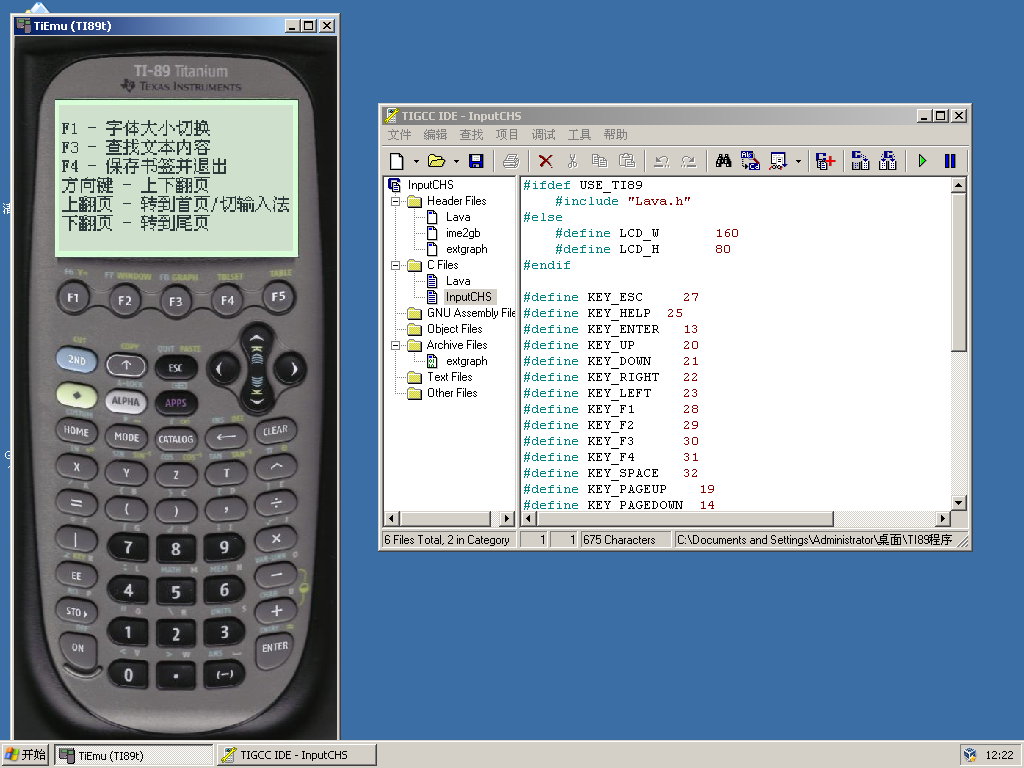This screenshot has width=1024, height=768.
Task: Click the New File icon in TIGCC toolbar
Action: click(x=396, y=161)
